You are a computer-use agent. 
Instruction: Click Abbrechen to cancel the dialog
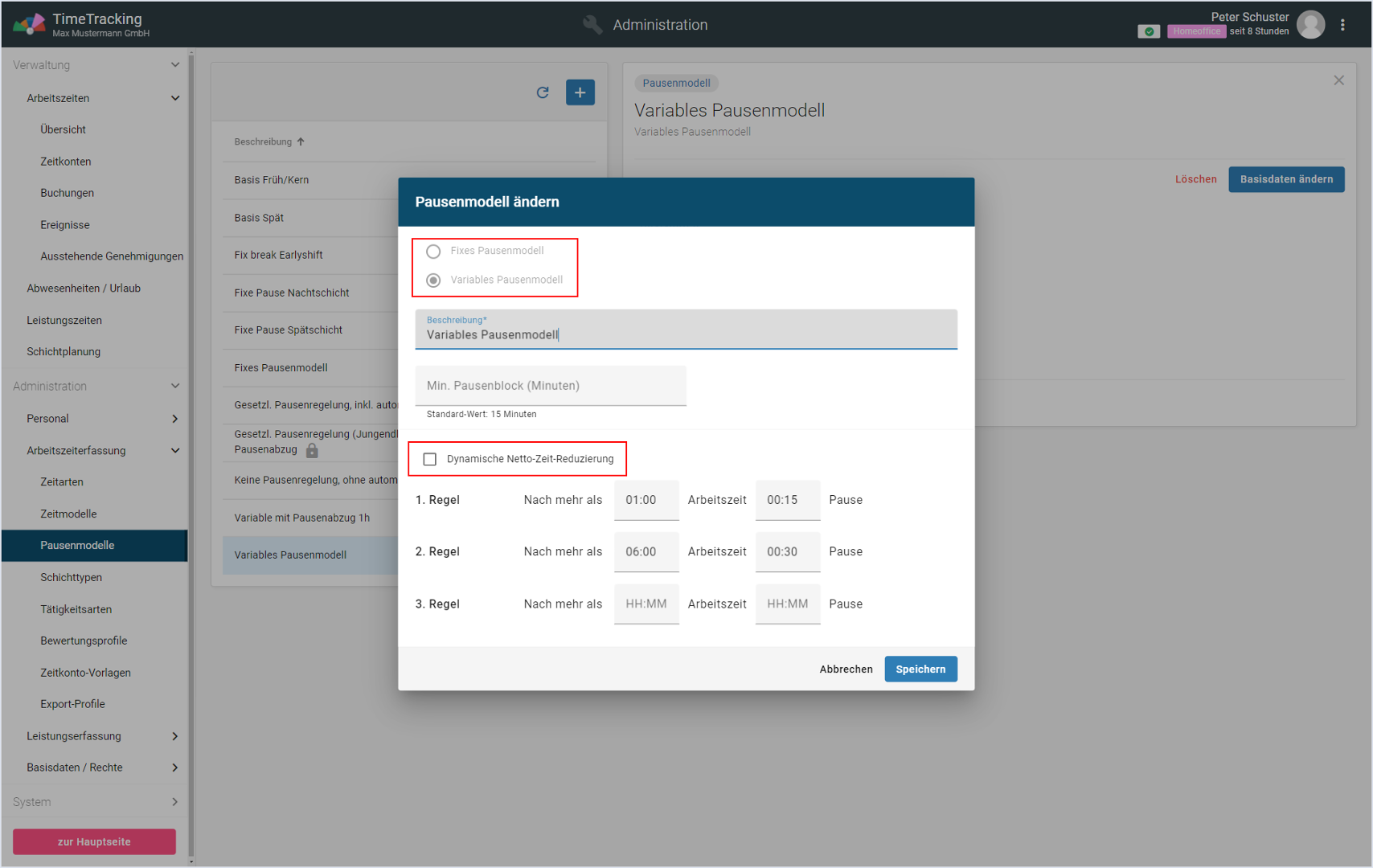point(846,669)
